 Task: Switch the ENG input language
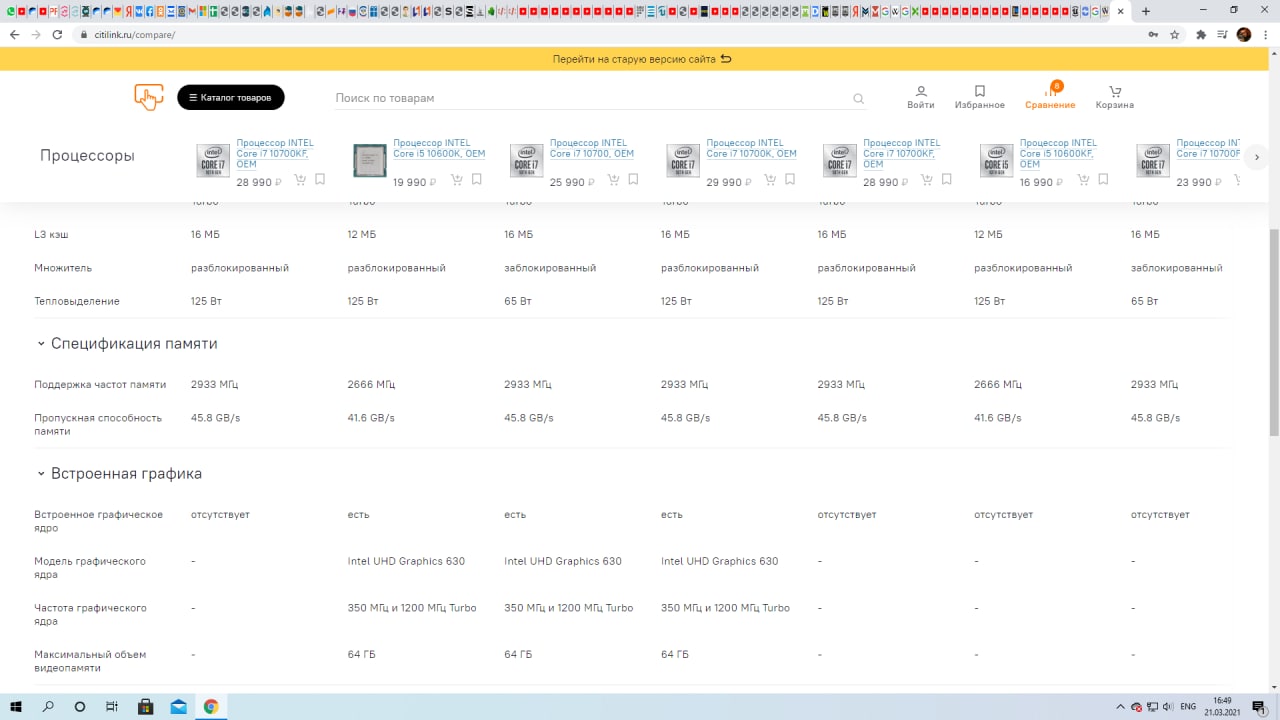(x=1188, y=707)
